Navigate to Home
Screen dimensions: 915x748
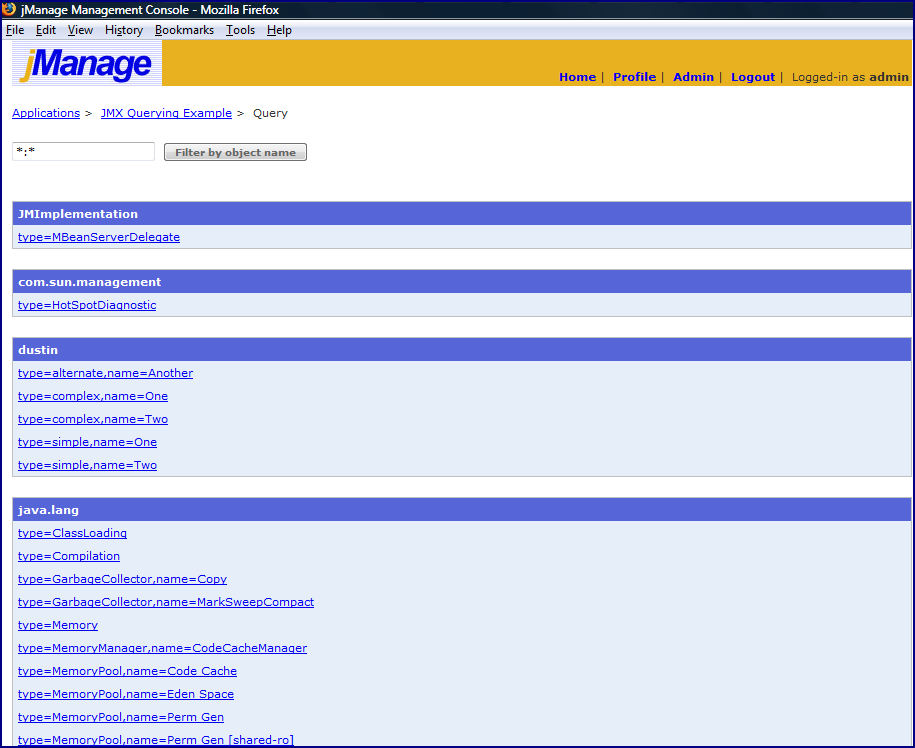pos(577,77)
